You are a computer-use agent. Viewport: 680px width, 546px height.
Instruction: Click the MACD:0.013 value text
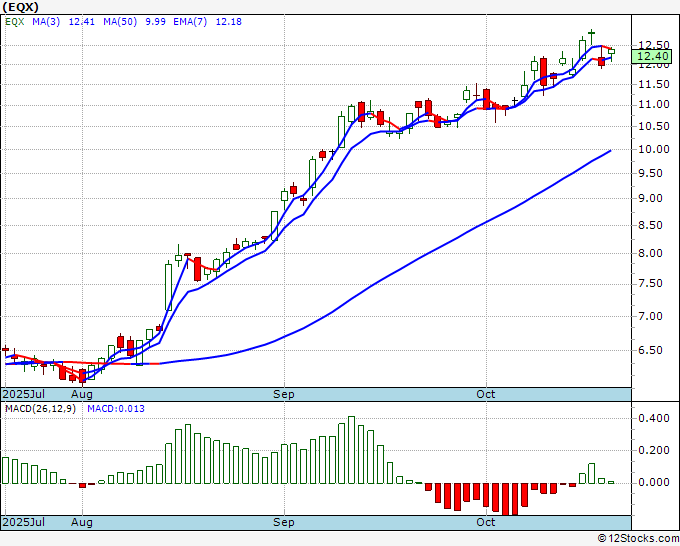116,409
